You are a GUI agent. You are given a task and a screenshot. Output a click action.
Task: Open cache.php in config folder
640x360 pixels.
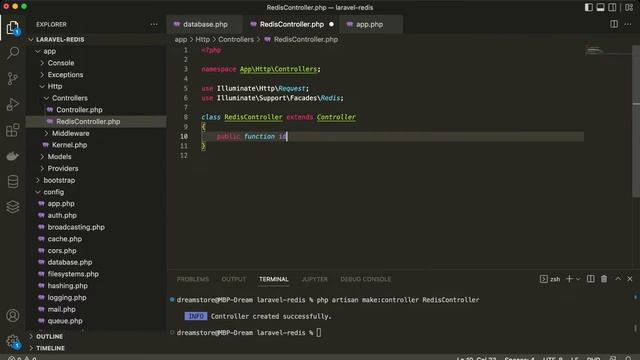pyautogui.click(x=96, y=239)
